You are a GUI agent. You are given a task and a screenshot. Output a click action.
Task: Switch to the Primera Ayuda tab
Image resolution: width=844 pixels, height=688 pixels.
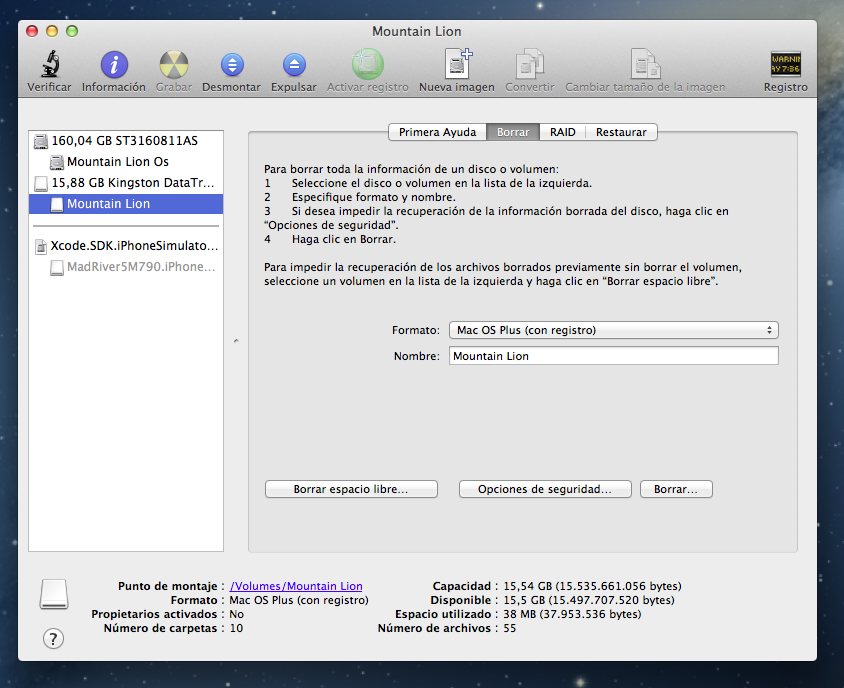point(437,132)
